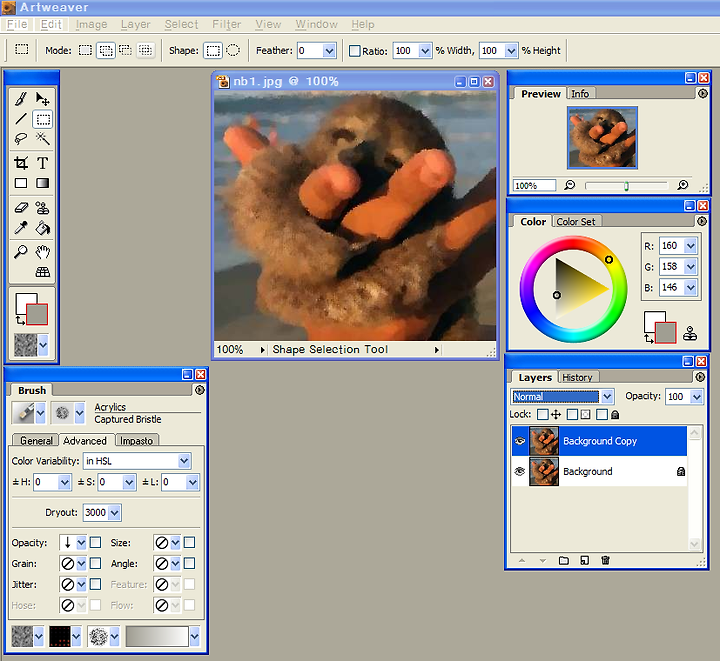This screenshot has width=720, height=661.
Task: Set selection mode to add
Action: tap(106, 50)
